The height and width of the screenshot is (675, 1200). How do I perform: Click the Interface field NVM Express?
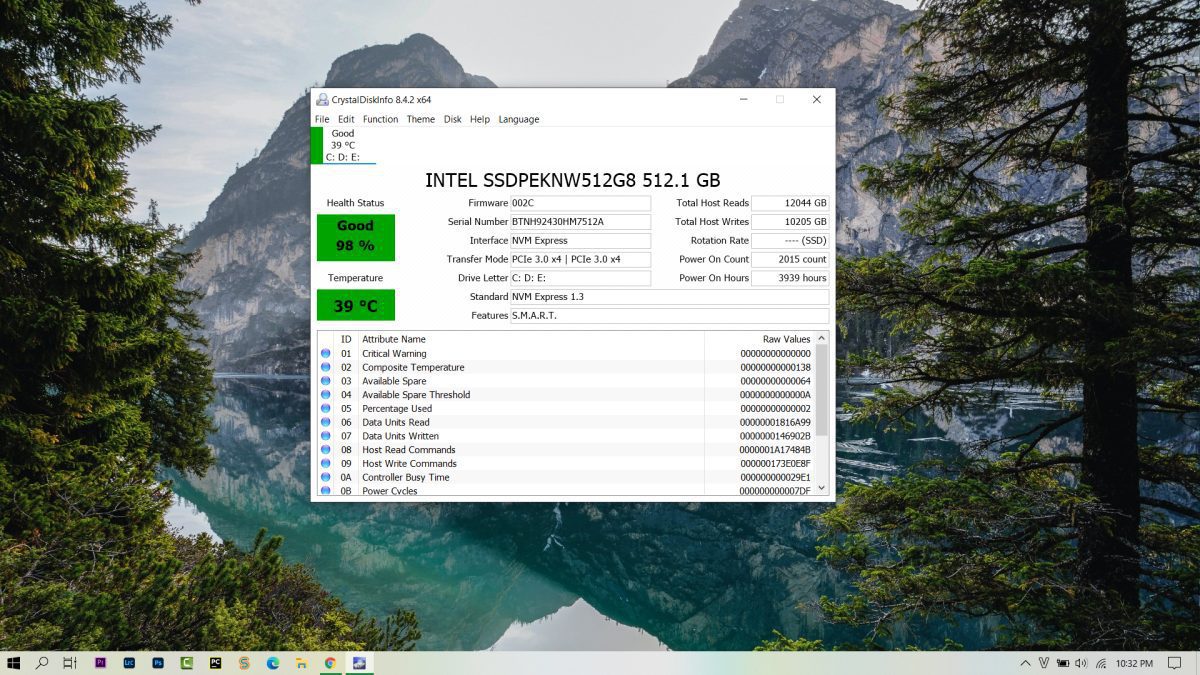click(580, 241)
